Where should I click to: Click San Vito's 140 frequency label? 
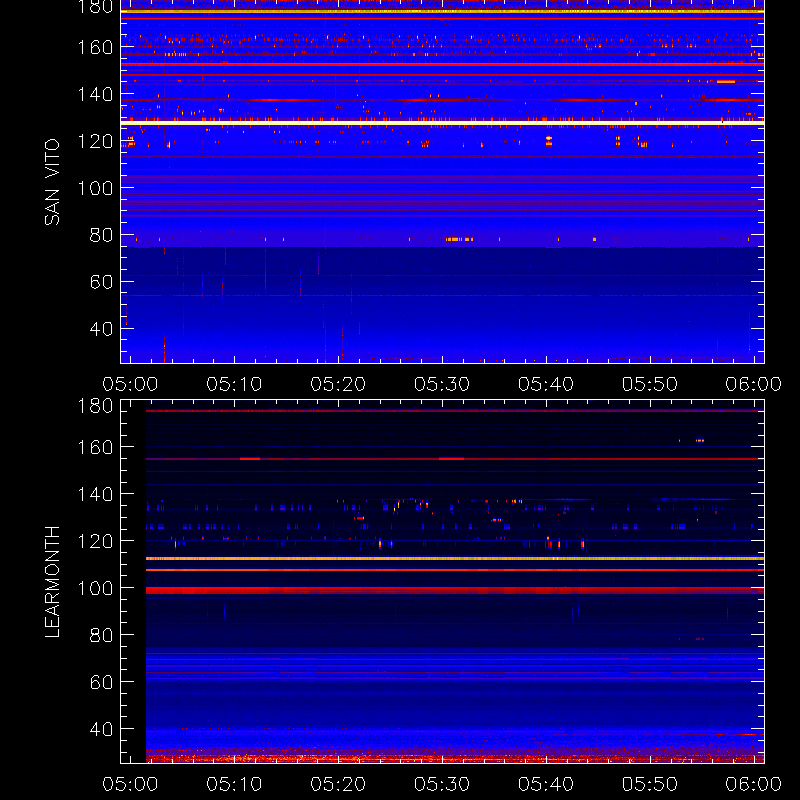click(95, 94)
